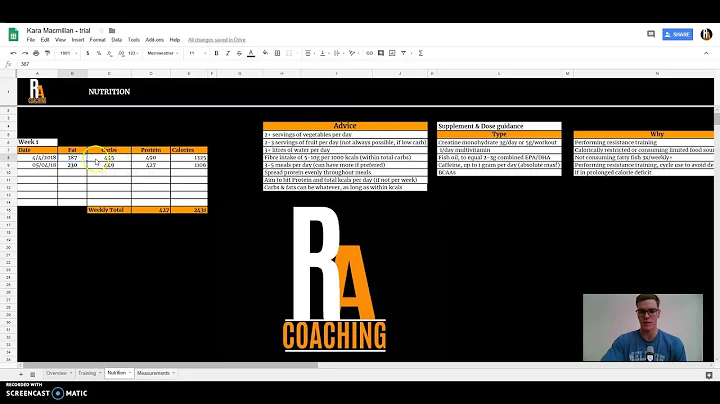Open the text rotation dropdown
720x404 pixels.
tap(354, 53)
